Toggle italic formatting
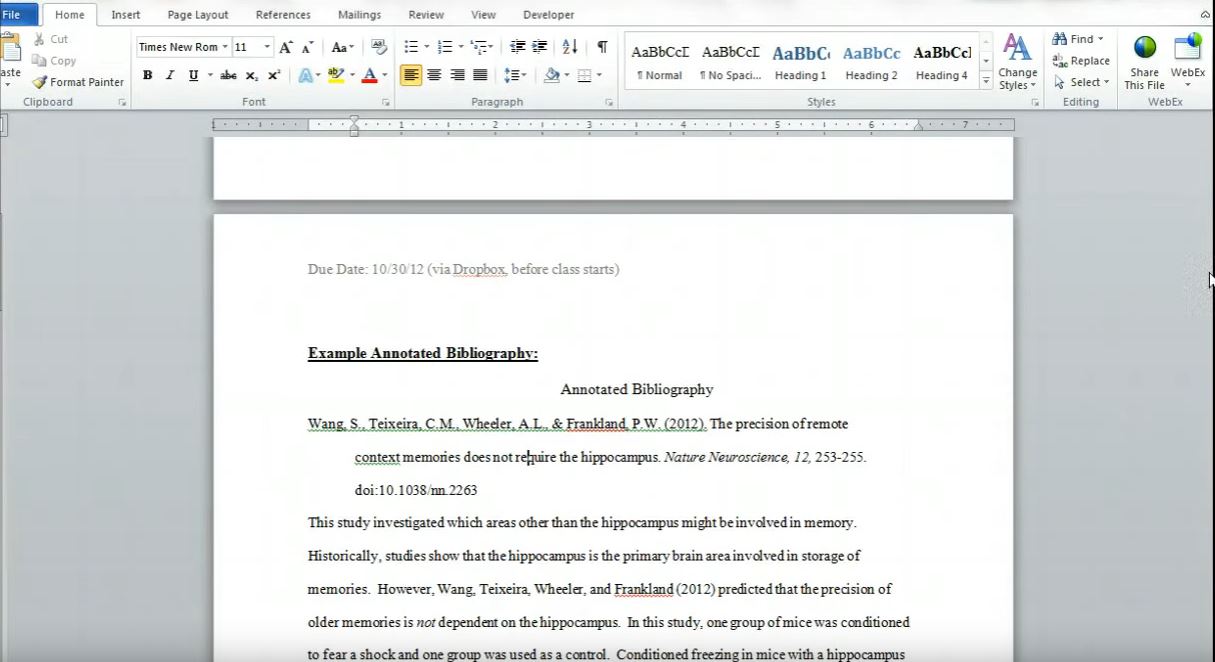Viewport: 1215px width, 662px height. pos(170,75)
